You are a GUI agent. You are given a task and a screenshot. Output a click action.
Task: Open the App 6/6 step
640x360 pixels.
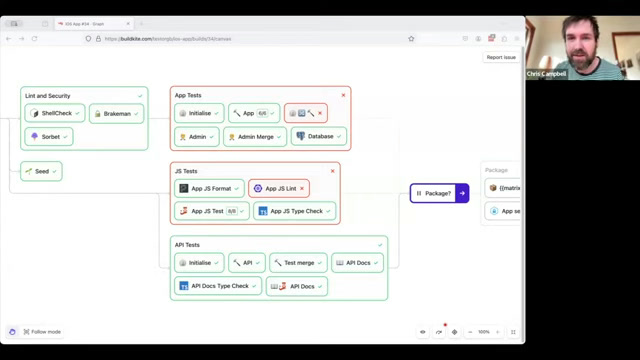coord(254,113)
